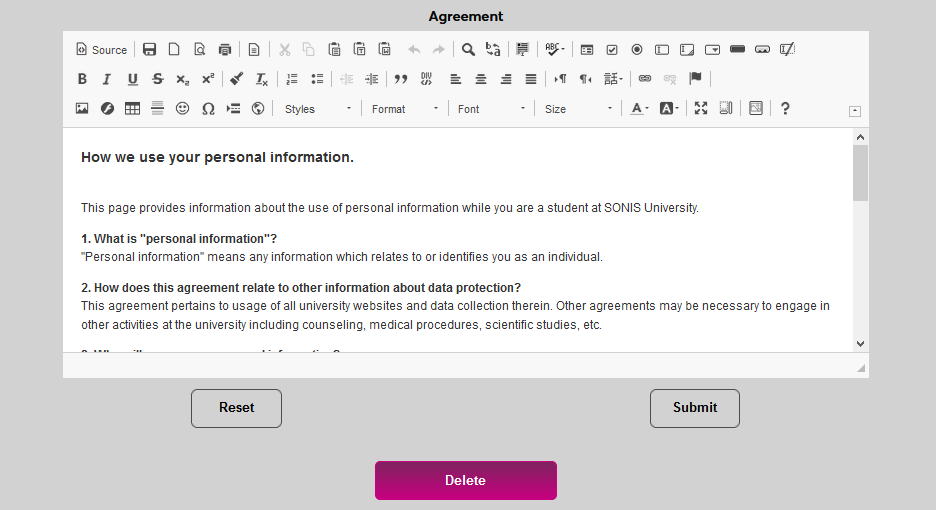Toggle Subscript formatting
The height and width of the screenshot is (510, 936).
(x=183, y=79)
